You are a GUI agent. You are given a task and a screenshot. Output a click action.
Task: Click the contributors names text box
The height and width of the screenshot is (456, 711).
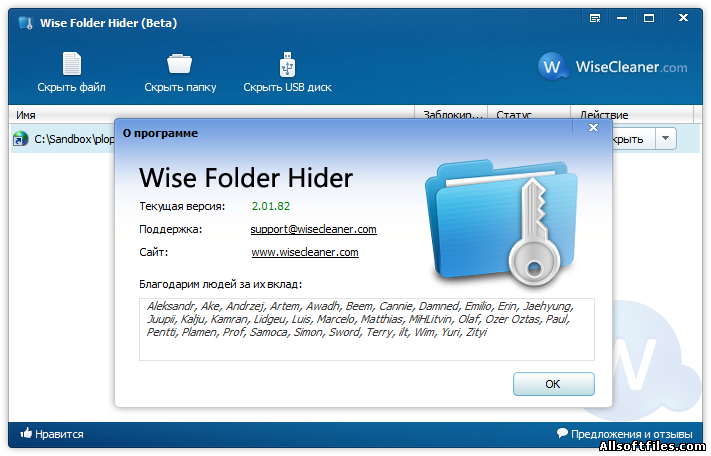(366, 330)
